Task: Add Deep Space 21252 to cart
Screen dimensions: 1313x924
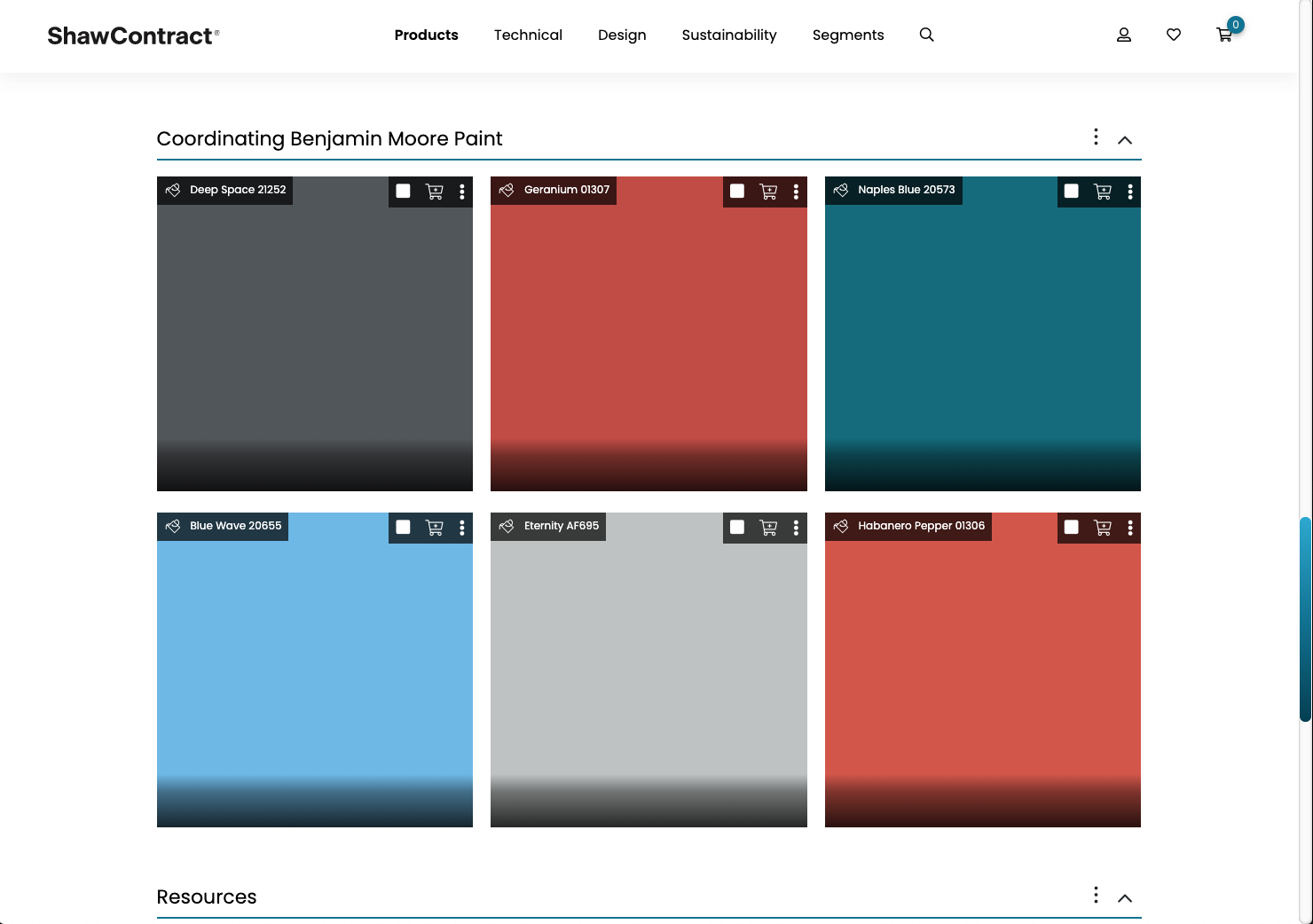Action: (434, 192)
